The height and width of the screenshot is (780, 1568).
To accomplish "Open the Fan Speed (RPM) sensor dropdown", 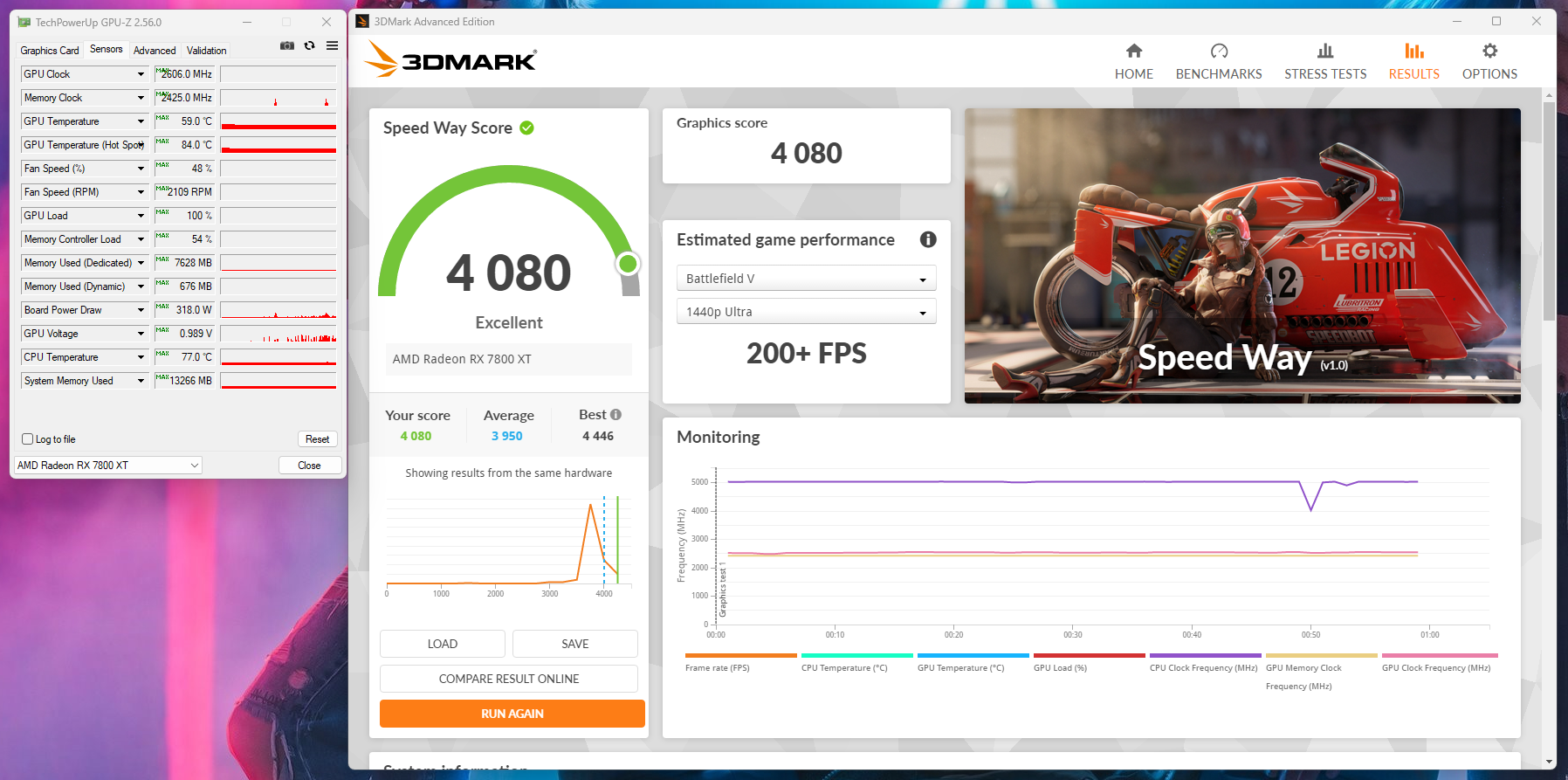I will point(141,192).
